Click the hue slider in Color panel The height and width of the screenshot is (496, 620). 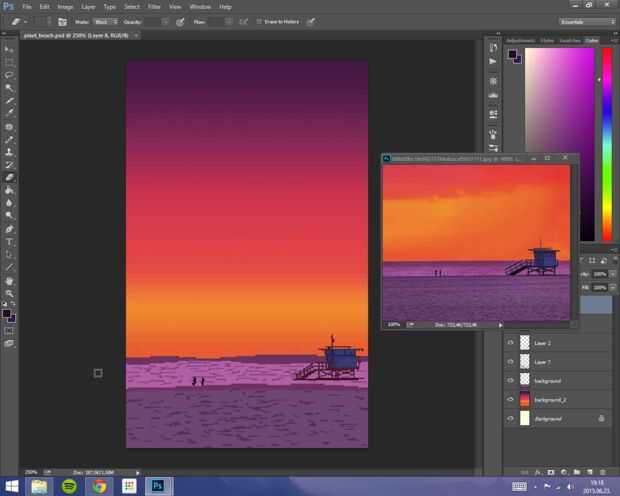pyautogui.click(x=607, y=144)
